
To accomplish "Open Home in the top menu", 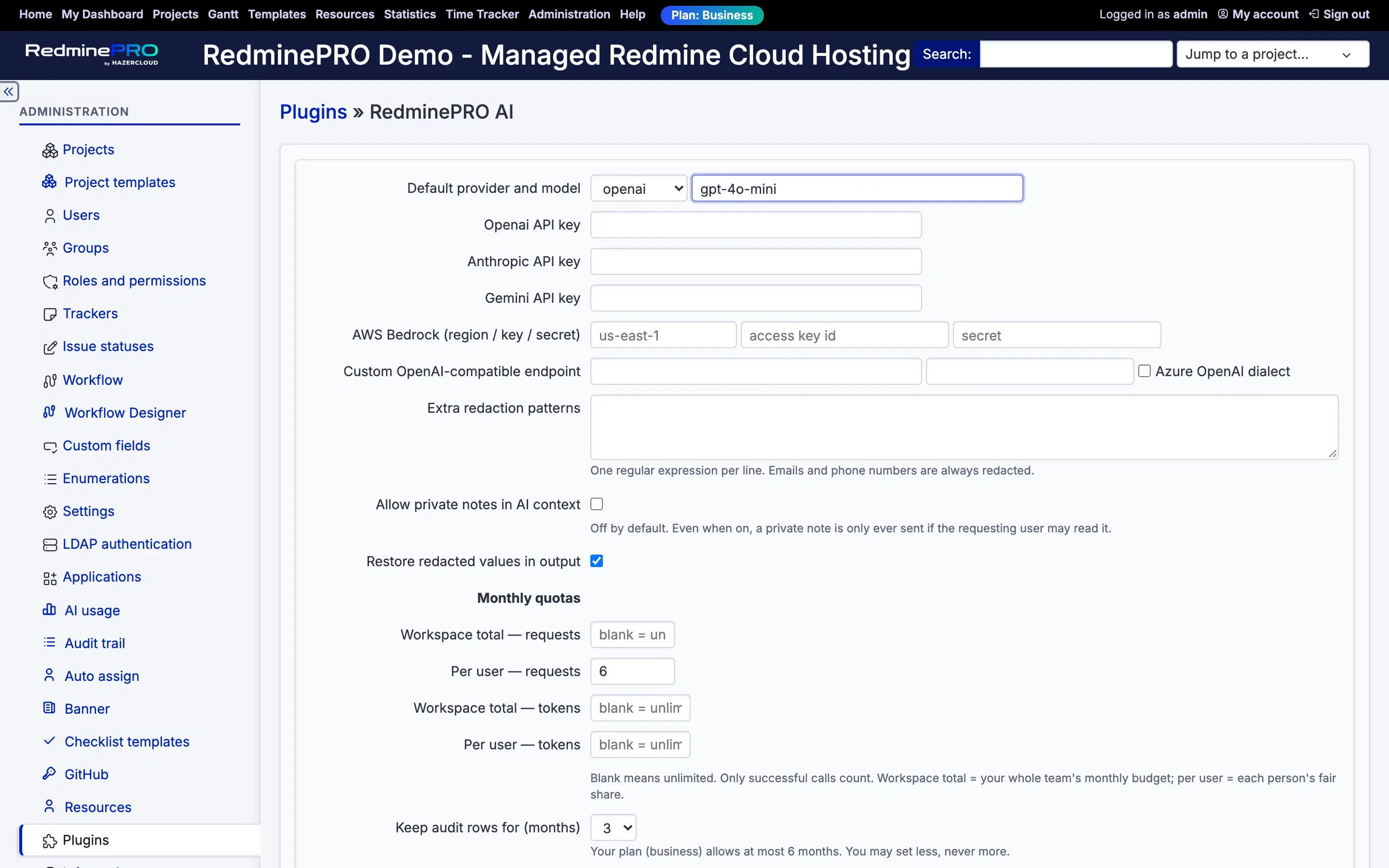I will 36,14.
